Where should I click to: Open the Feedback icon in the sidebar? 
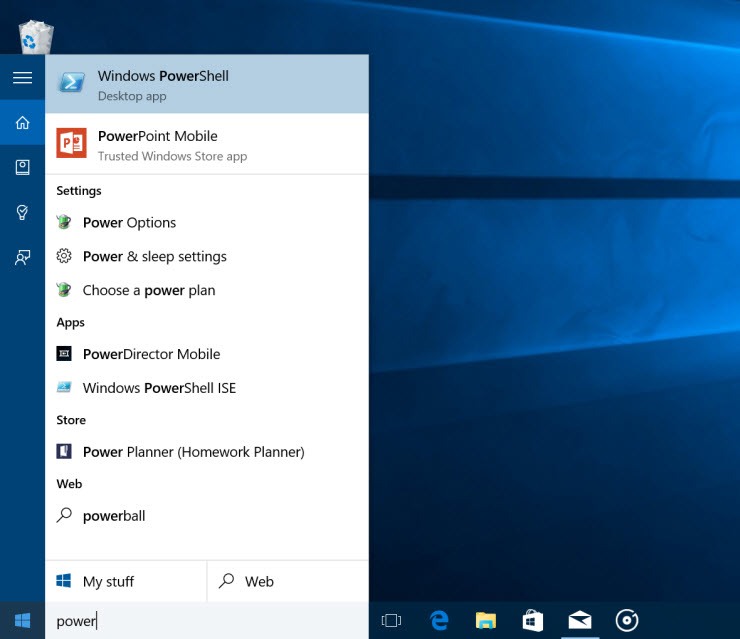coord(22,257)
